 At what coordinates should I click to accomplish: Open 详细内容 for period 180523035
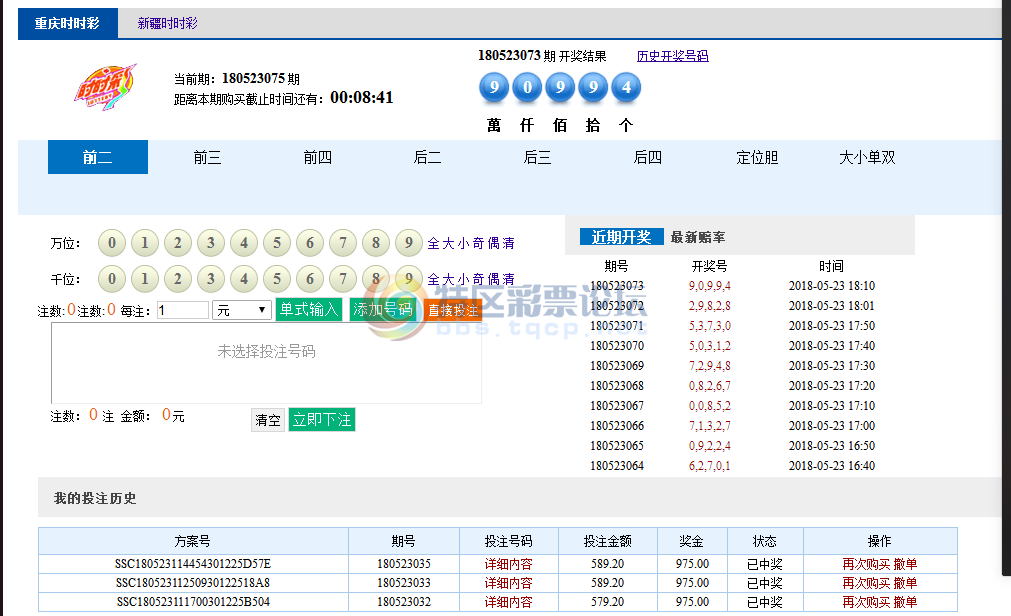click(509, 564)
